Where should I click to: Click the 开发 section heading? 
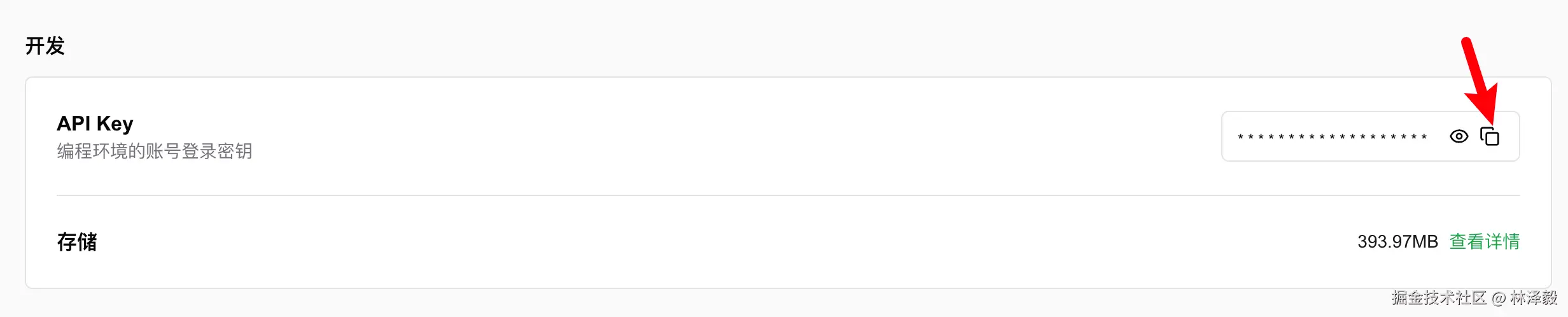45,46
